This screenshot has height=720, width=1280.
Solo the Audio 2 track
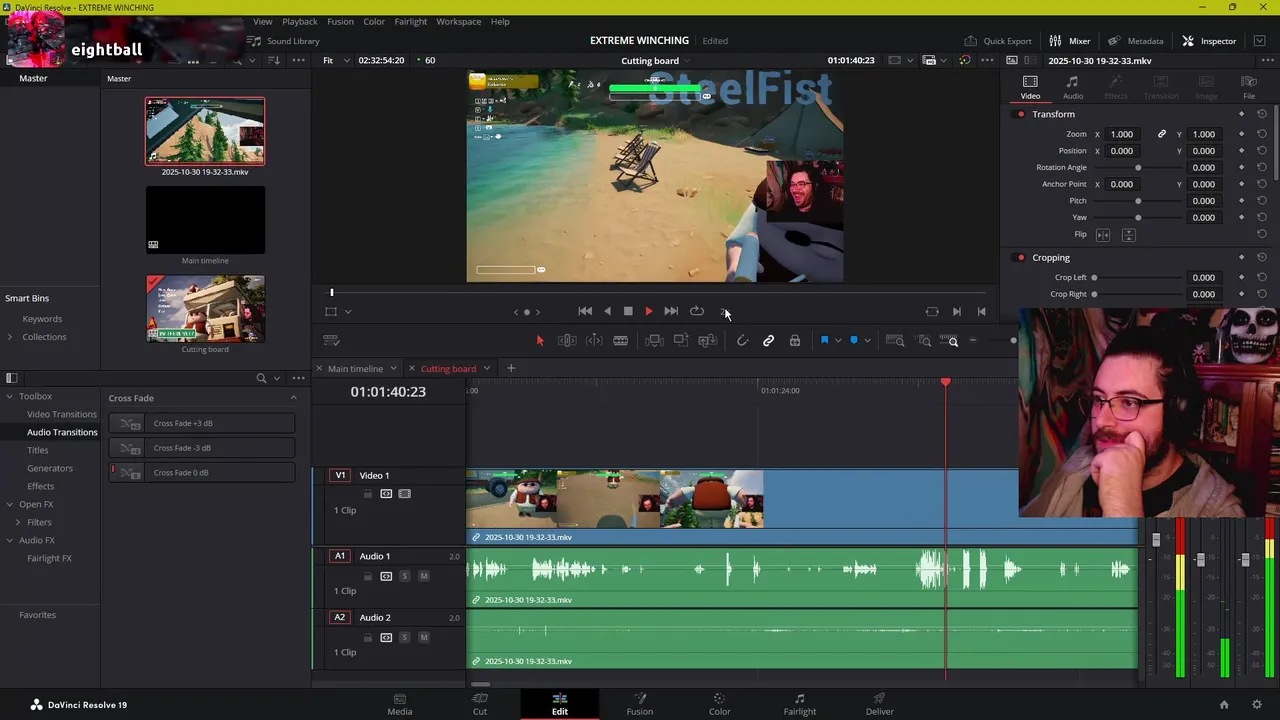(404, 637)
